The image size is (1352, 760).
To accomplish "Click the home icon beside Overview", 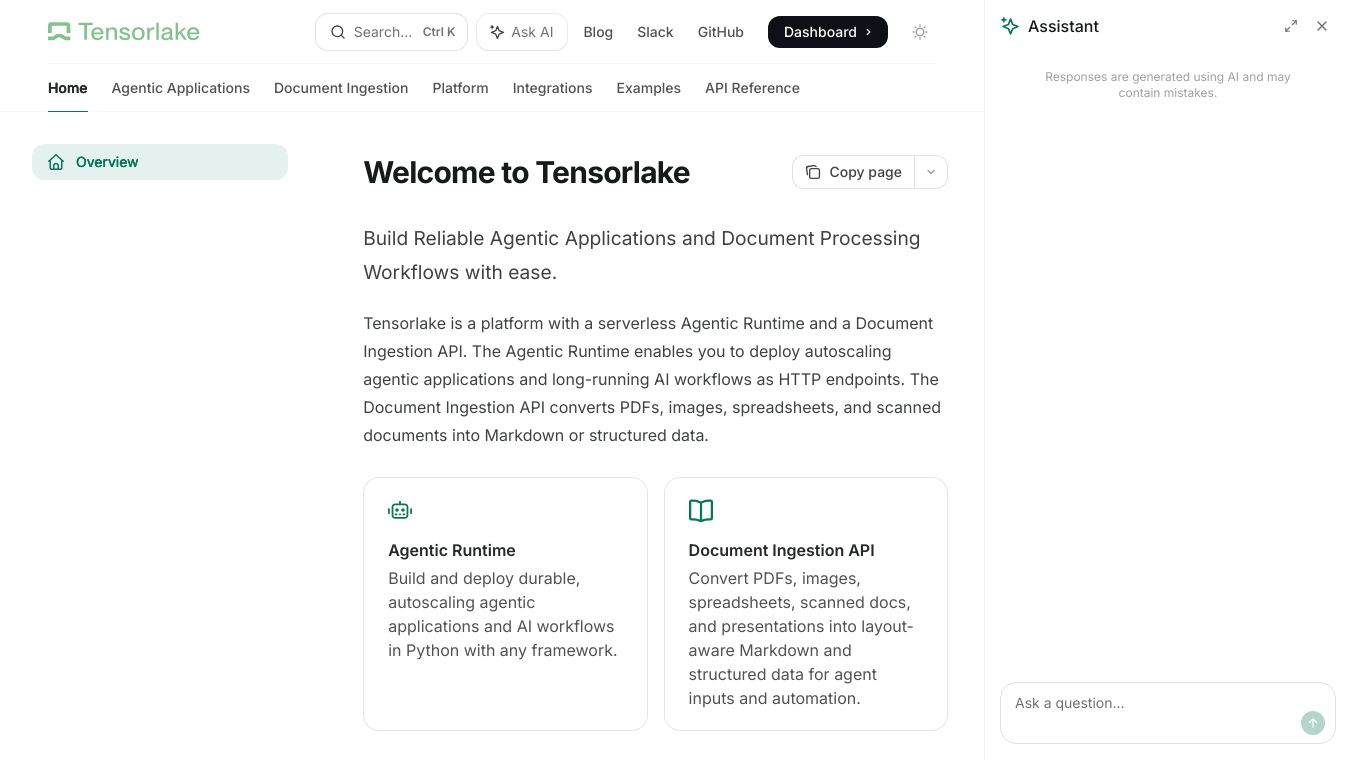I will tap(56, 162).
